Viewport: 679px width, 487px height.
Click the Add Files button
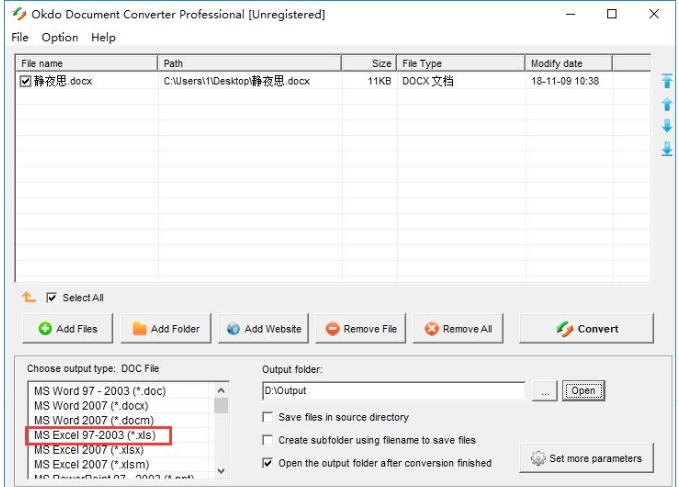pos(68,329)
